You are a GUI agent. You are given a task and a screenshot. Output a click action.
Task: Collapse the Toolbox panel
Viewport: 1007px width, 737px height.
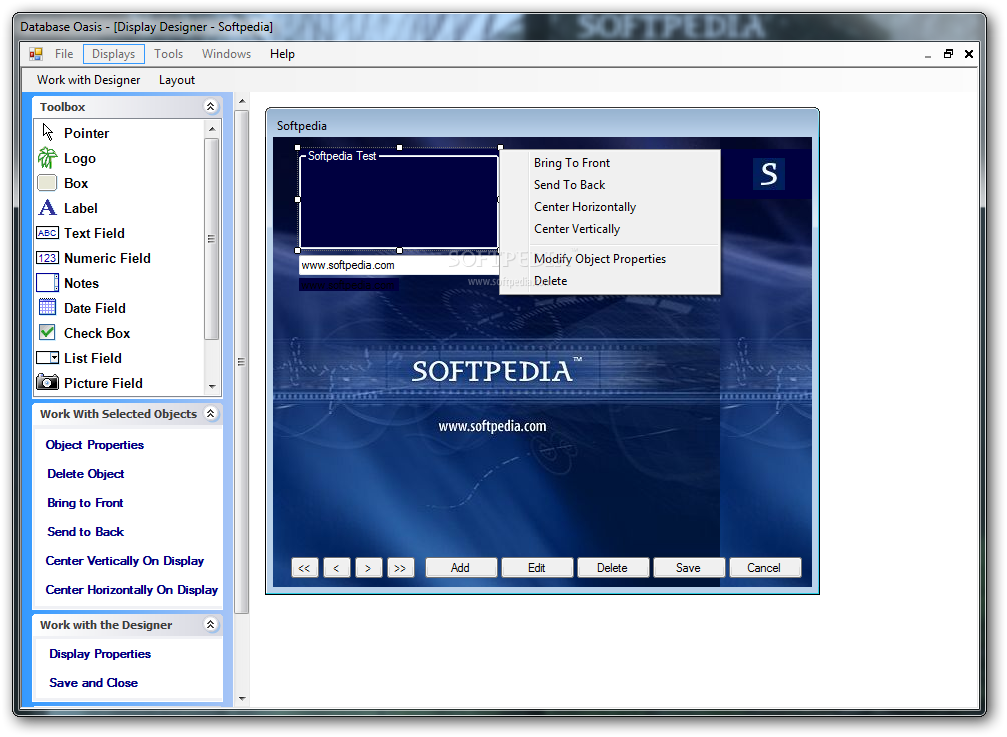click(210, 107)
